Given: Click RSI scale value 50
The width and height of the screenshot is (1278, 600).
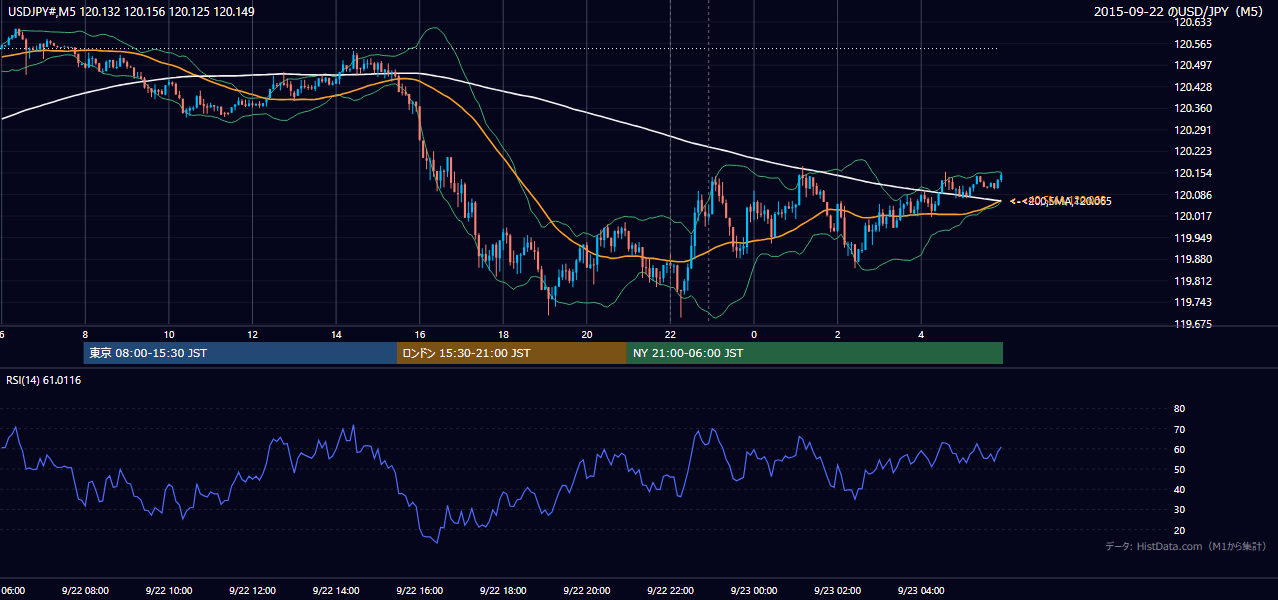Looking at the screenshot, I should 1179,469.
